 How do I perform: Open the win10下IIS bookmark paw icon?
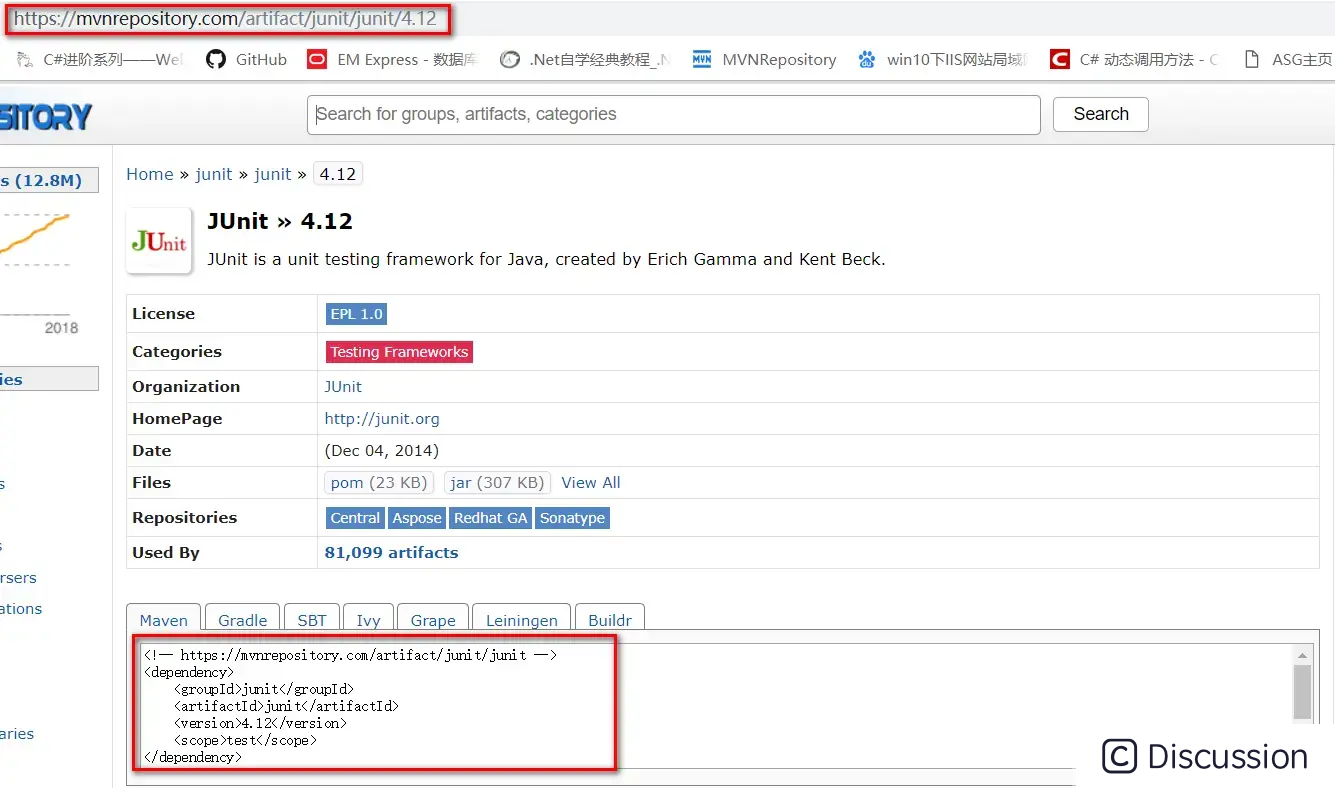coord(867,59)
